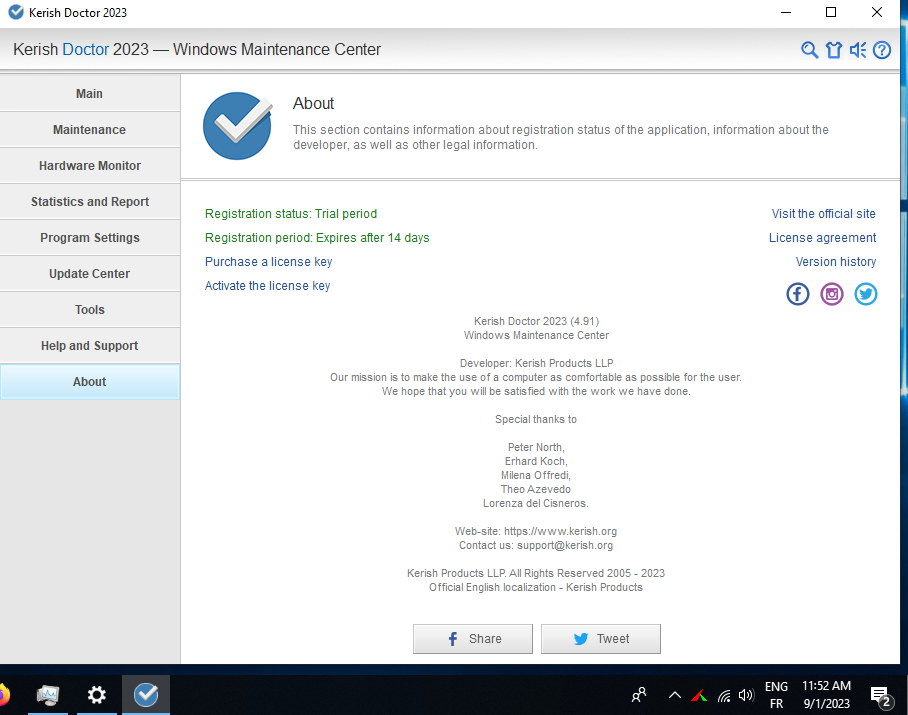Click Kerish Doctor title bar icon
The image size is (908, 715).
coord(16,12)
